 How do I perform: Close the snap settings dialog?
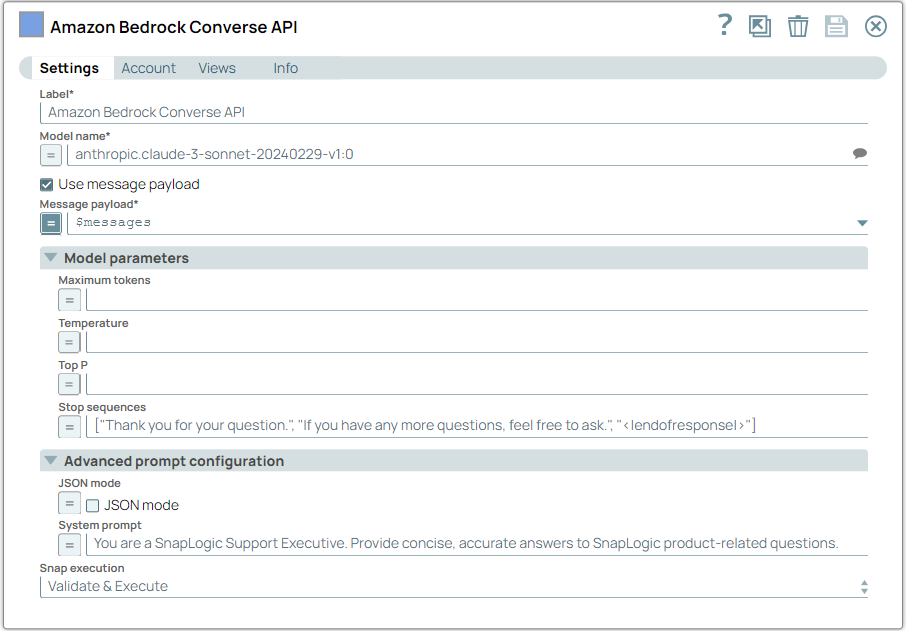pos(875,26)
